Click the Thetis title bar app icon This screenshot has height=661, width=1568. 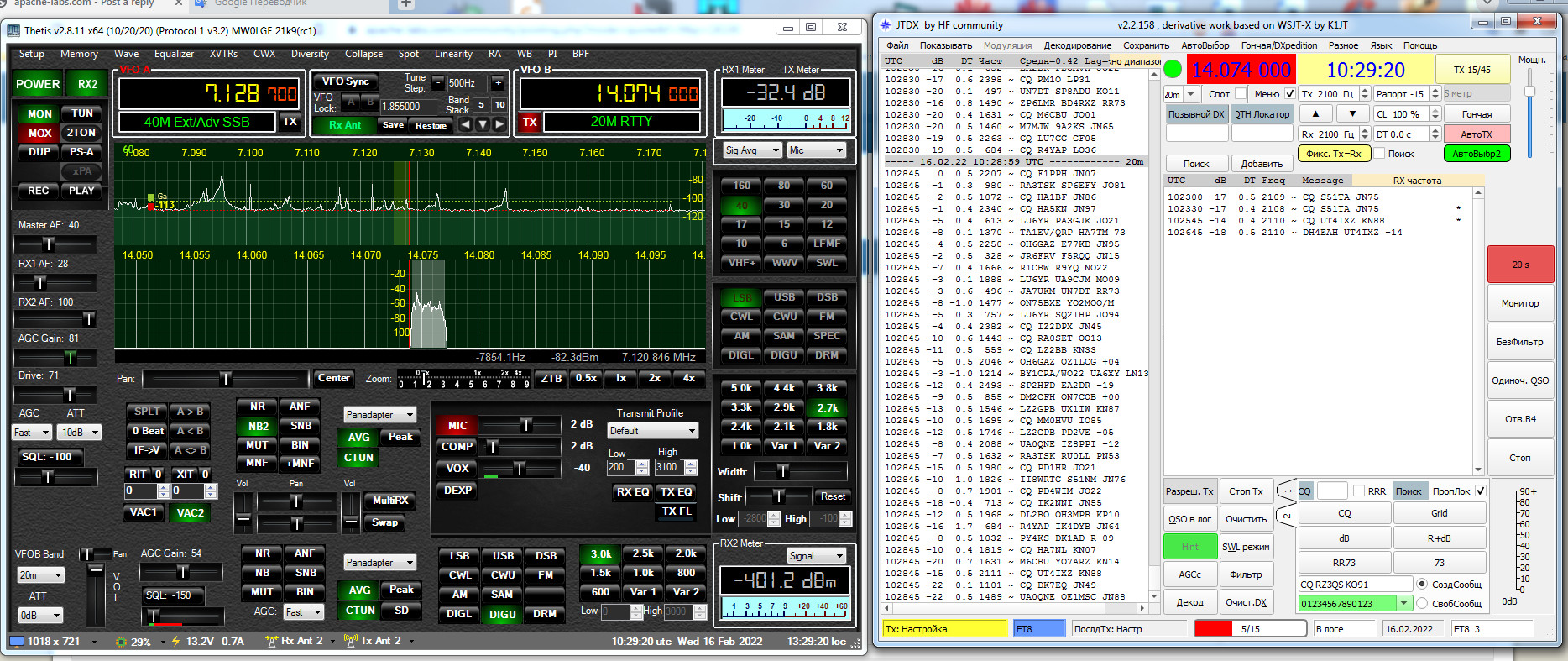click(13, 30)
